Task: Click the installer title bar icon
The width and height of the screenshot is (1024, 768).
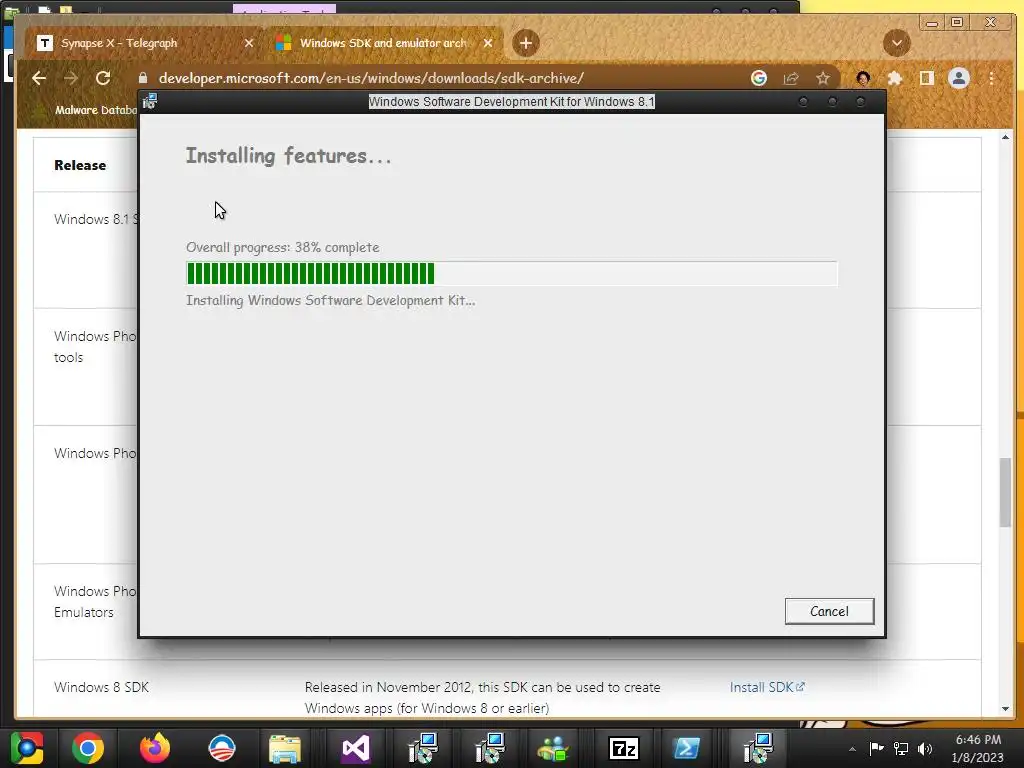Action: (150, 101)
